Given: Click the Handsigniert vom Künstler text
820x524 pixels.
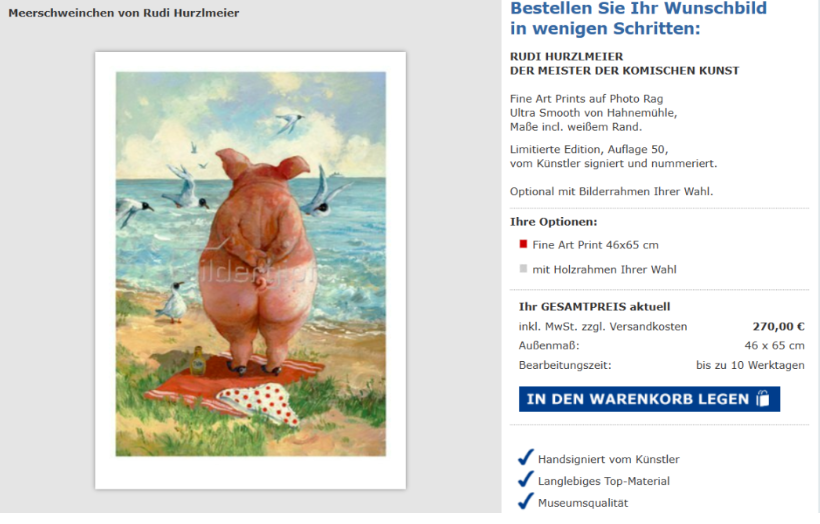Looking at the screenshot, I should [609, 459].
